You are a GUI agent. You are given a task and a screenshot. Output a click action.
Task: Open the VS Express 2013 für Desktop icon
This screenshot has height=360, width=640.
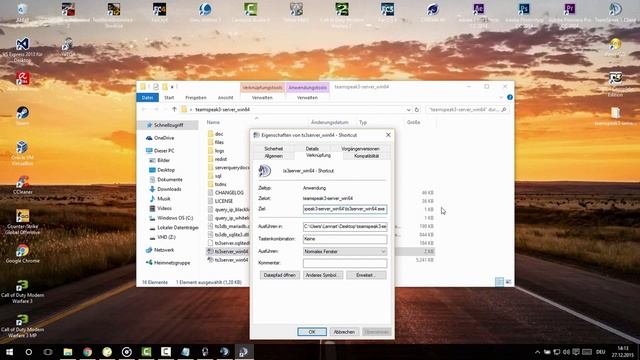pyautogui.click(x=22, y=50)
